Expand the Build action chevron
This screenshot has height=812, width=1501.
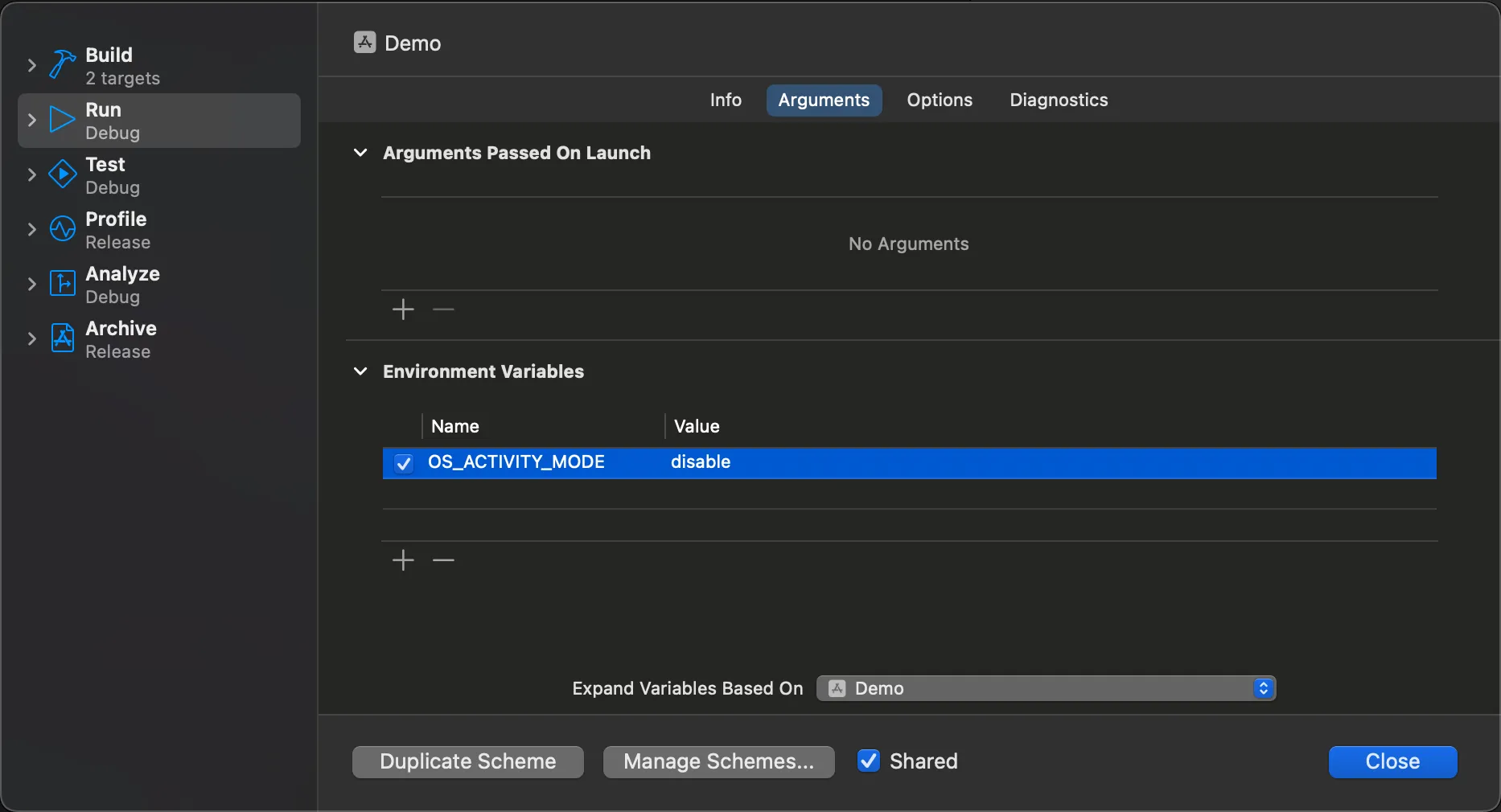pyautogui.click(x=32, y=65)
